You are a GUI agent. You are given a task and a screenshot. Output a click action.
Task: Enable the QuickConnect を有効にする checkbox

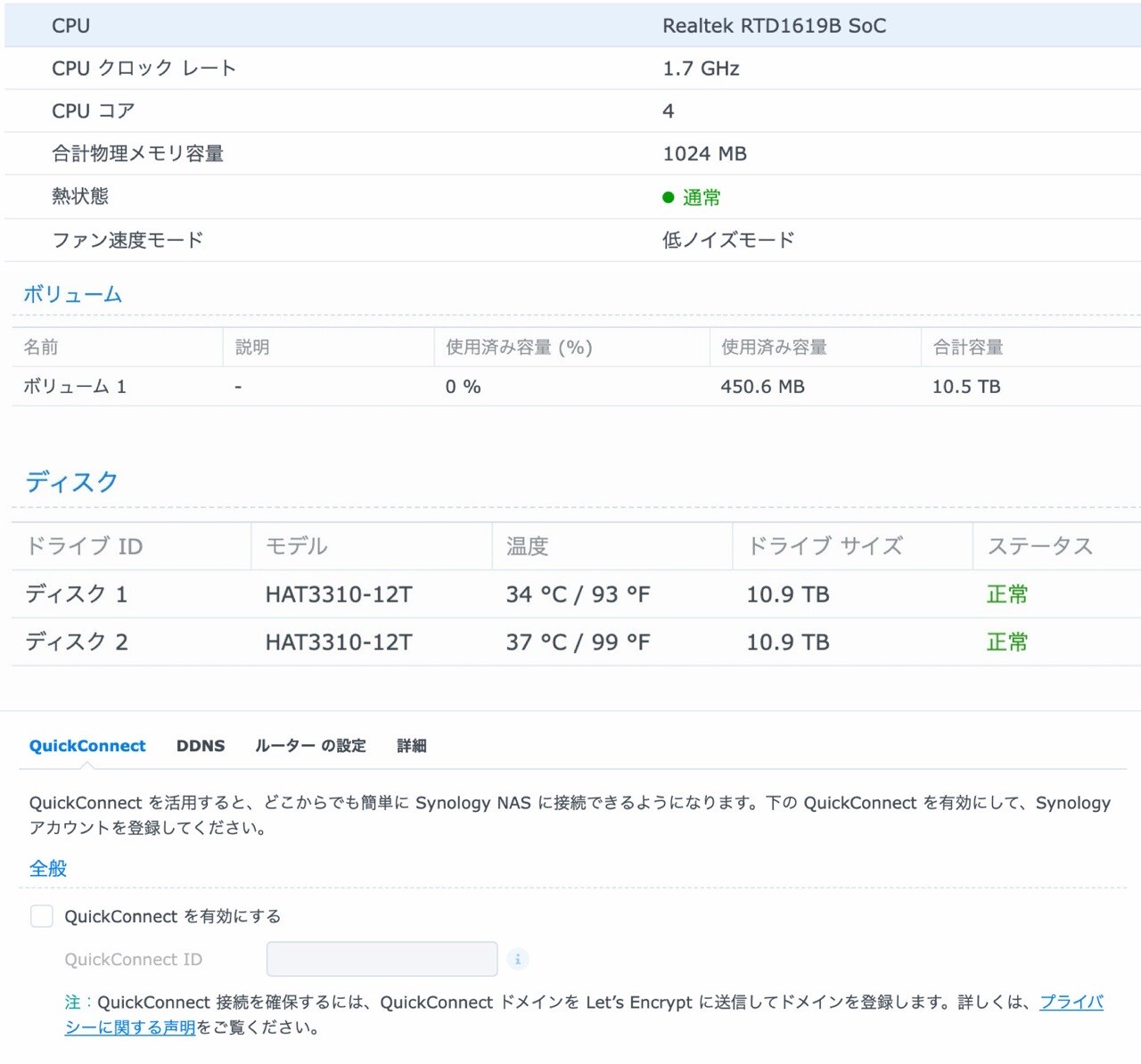coord(42,916)
